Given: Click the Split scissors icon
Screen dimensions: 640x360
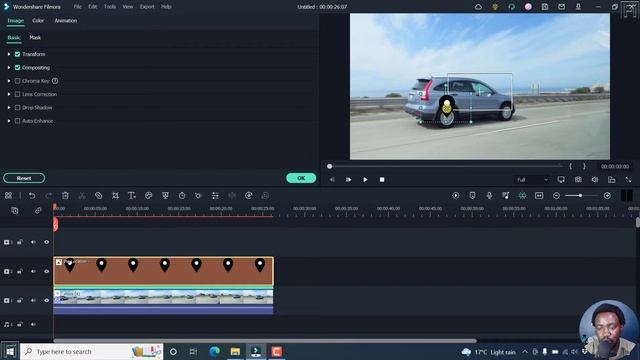Looking at the screenshot, I should pos(82,196).
